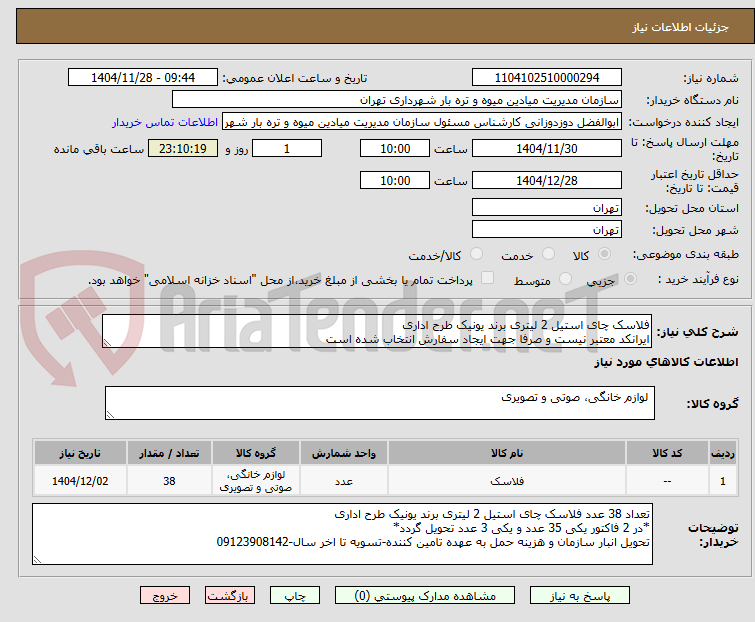This screenshot has height=622, width=755.
Task: Click the گروه کالا text area
Action: click(380, 403)
